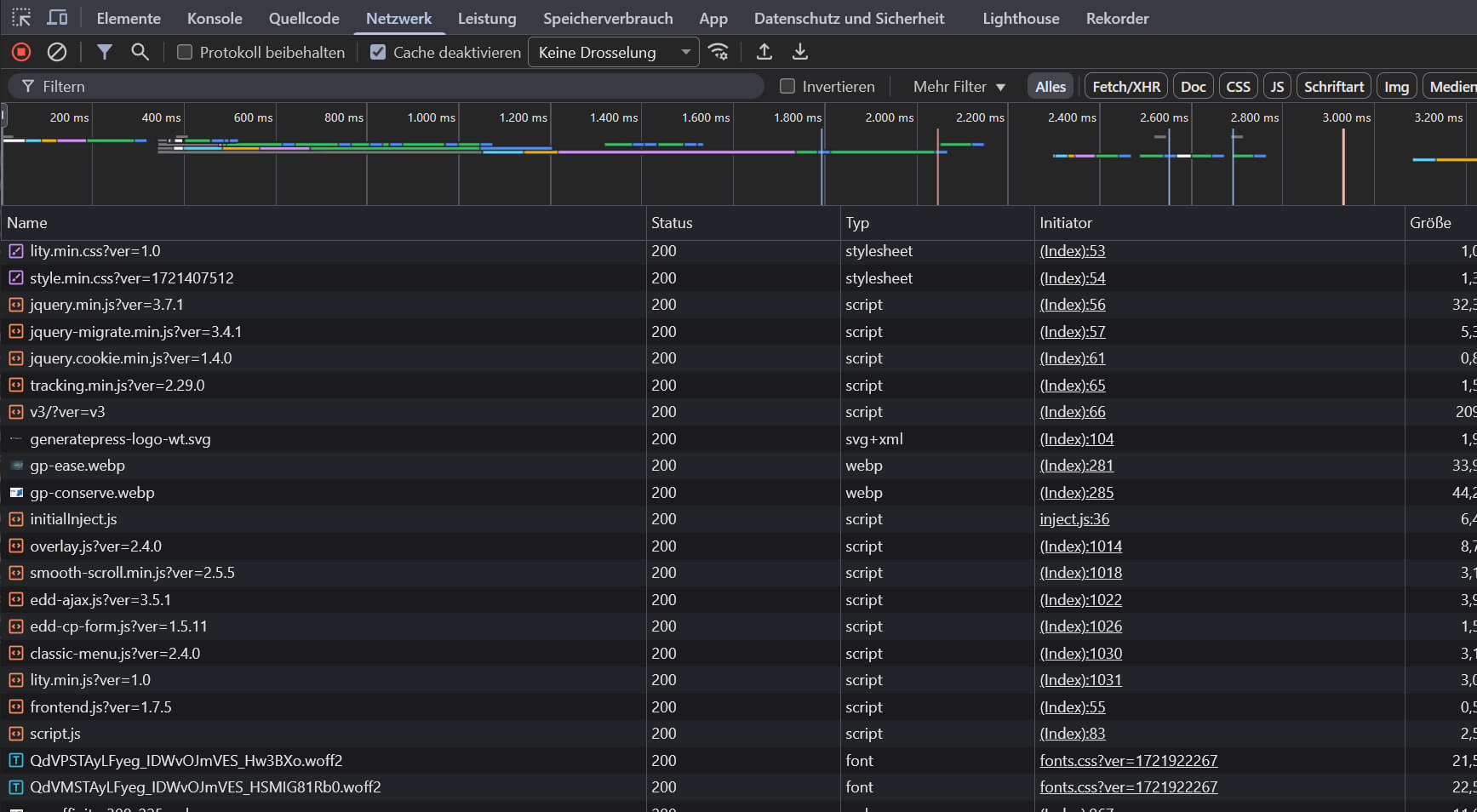Check the Invertieren checkbox
The image size is (1477, 812).
[787, 86]
